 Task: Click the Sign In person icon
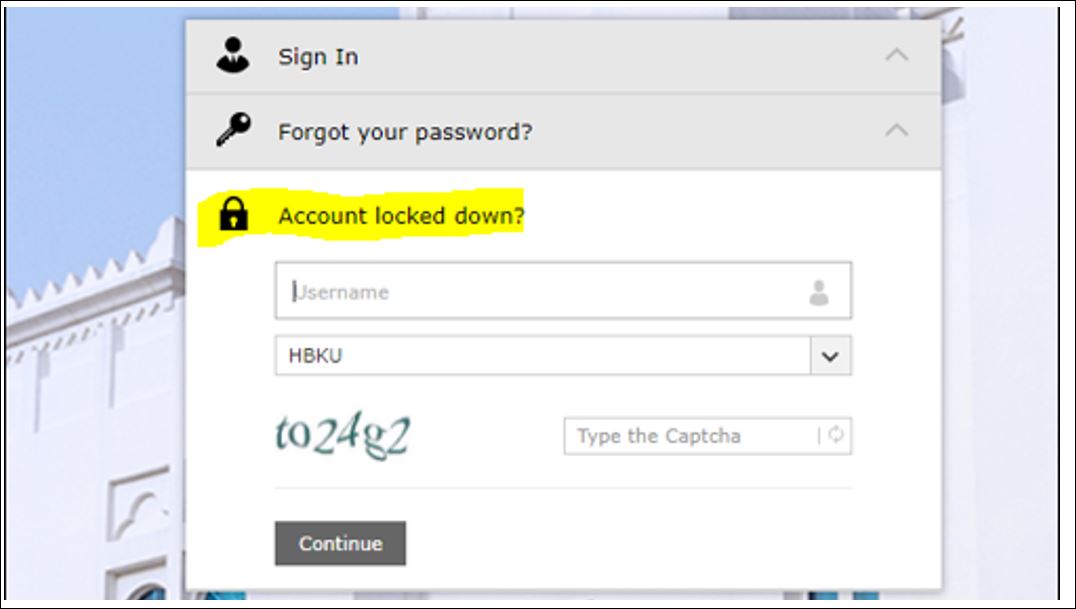click(233, 55)
